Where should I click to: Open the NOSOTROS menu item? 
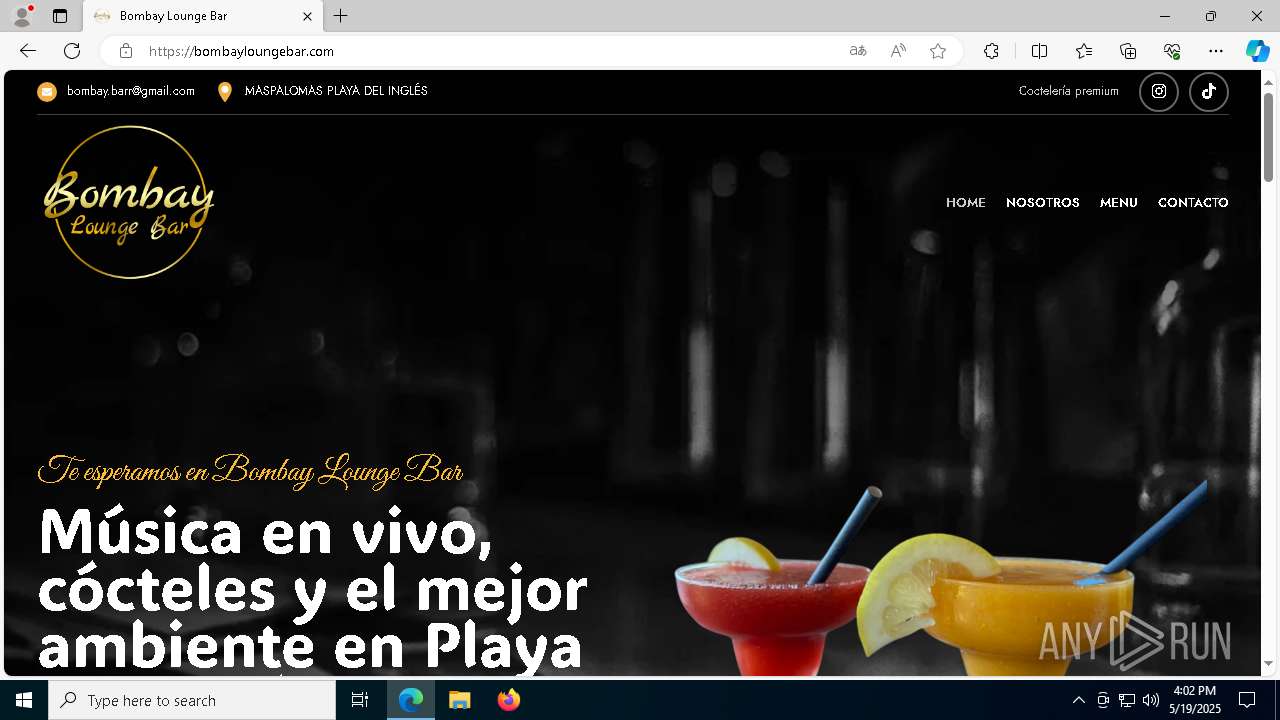(1043, 203)
